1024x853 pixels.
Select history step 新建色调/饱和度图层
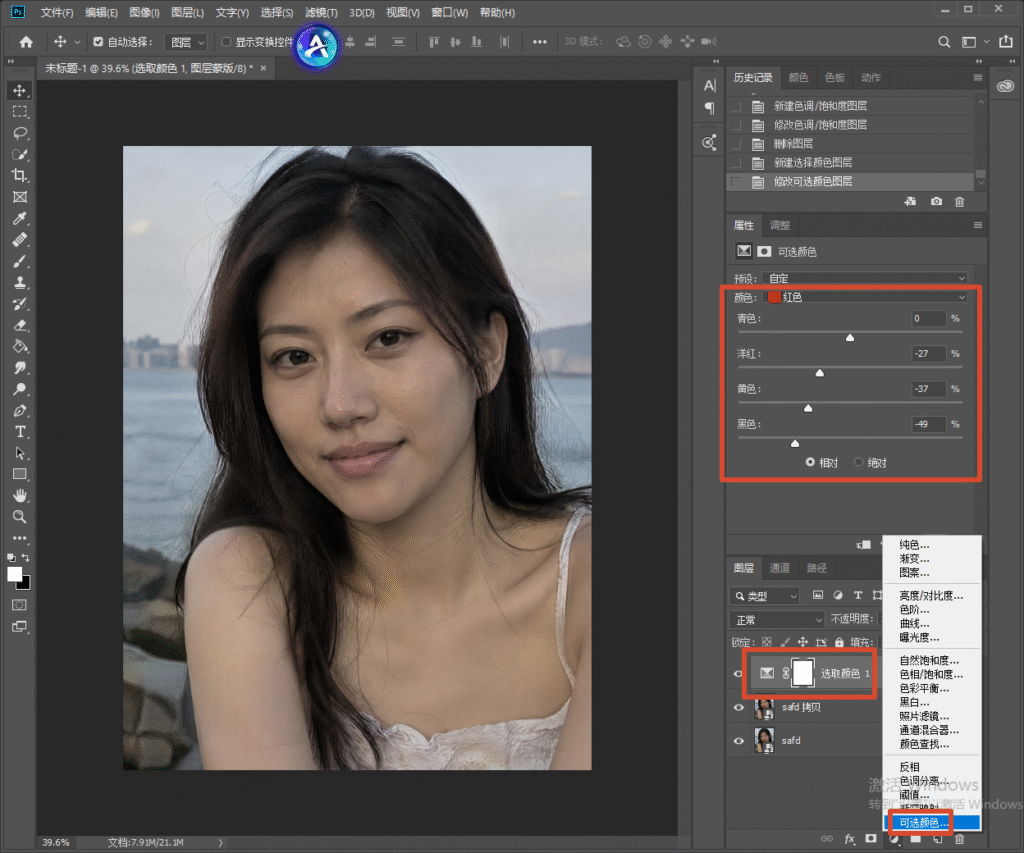pyautogui.click(x=850, y=106)
